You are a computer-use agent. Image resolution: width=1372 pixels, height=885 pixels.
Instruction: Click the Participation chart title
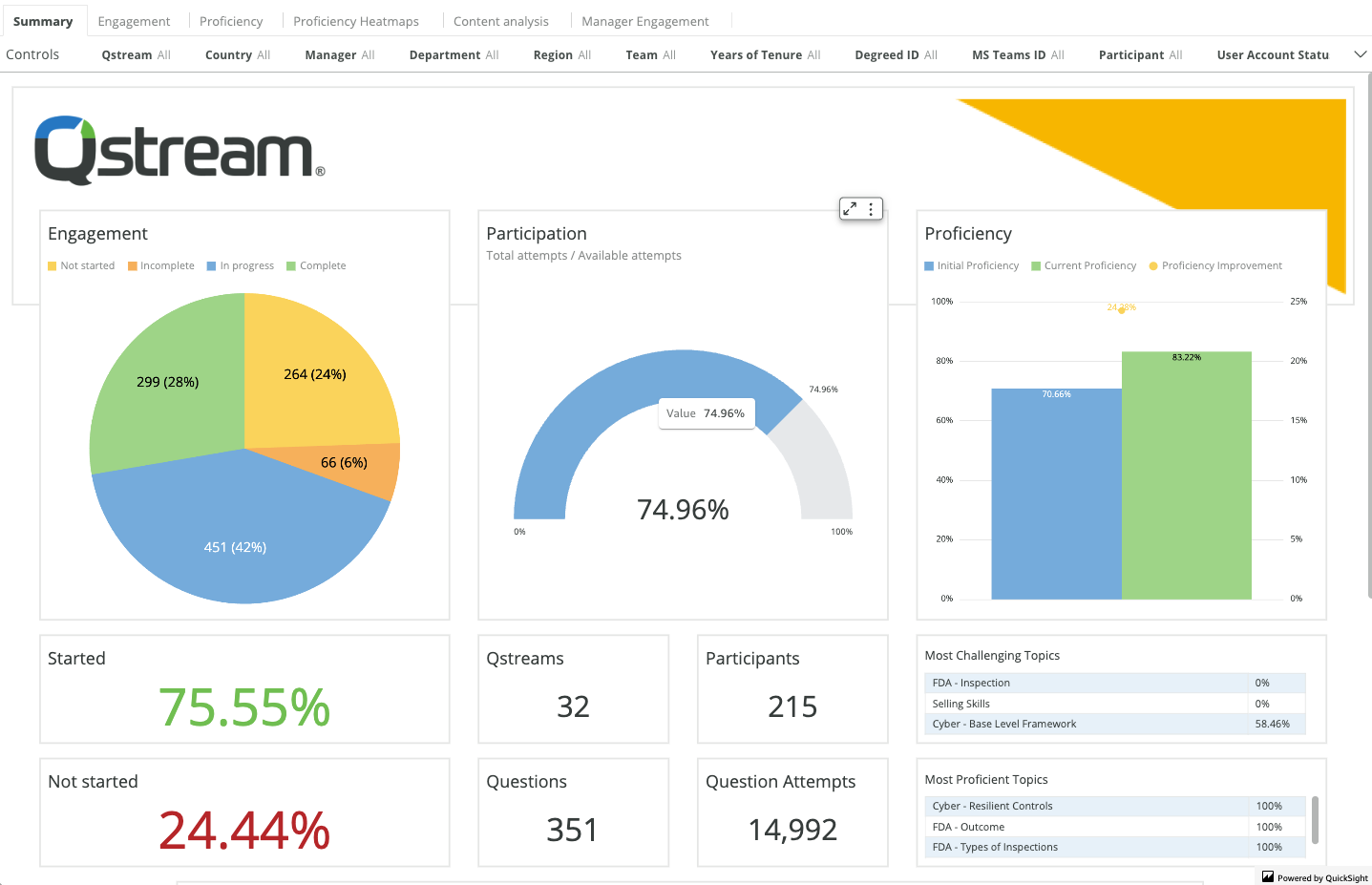[537, 234]
